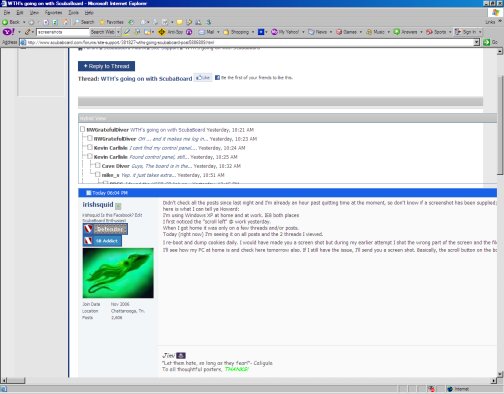Expand the Search Web dropdown arrow
Screen dimensions: 504x394
118,32
